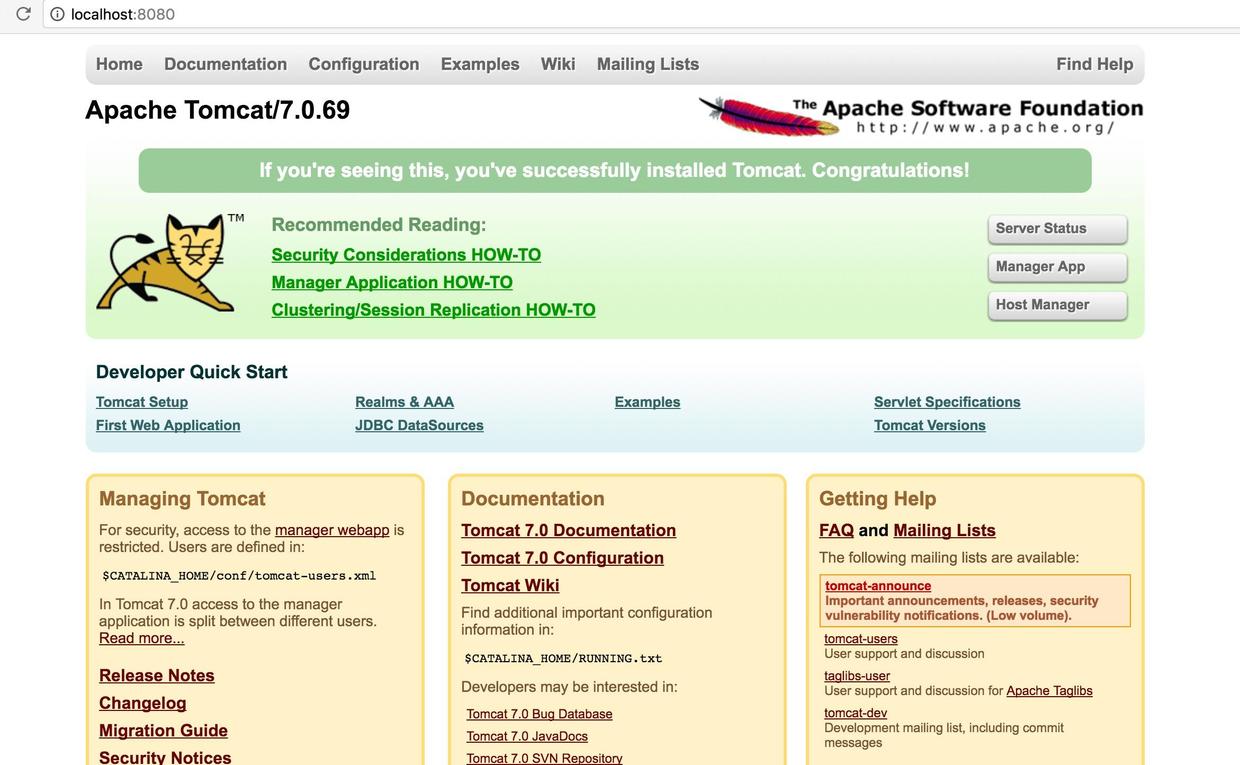Open the tomcat-dev mailing list link
The height and width of the screenshot is (765, 1240).
point(855,713)
